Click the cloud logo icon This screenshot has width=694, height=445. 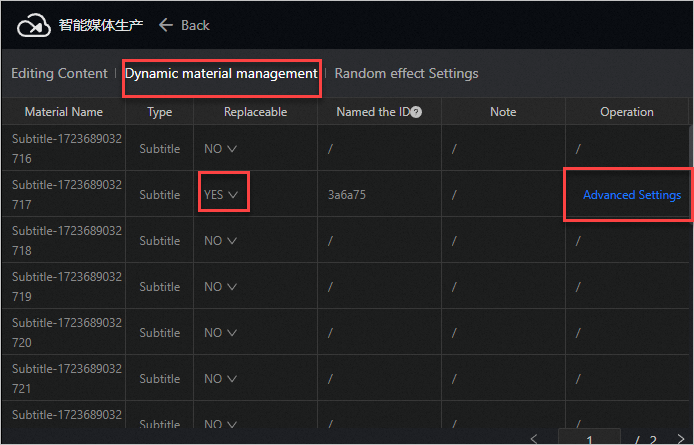(34, 25)
